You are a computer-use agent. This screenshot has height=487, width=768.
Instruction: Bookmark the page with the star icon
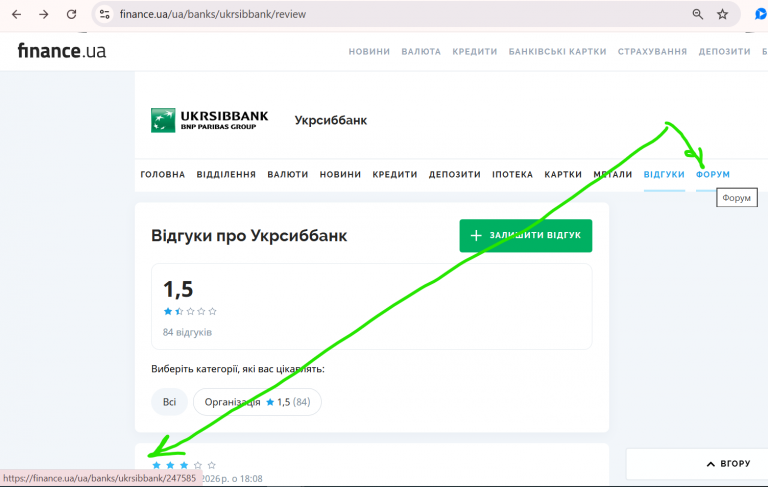[x=722, y=14]
